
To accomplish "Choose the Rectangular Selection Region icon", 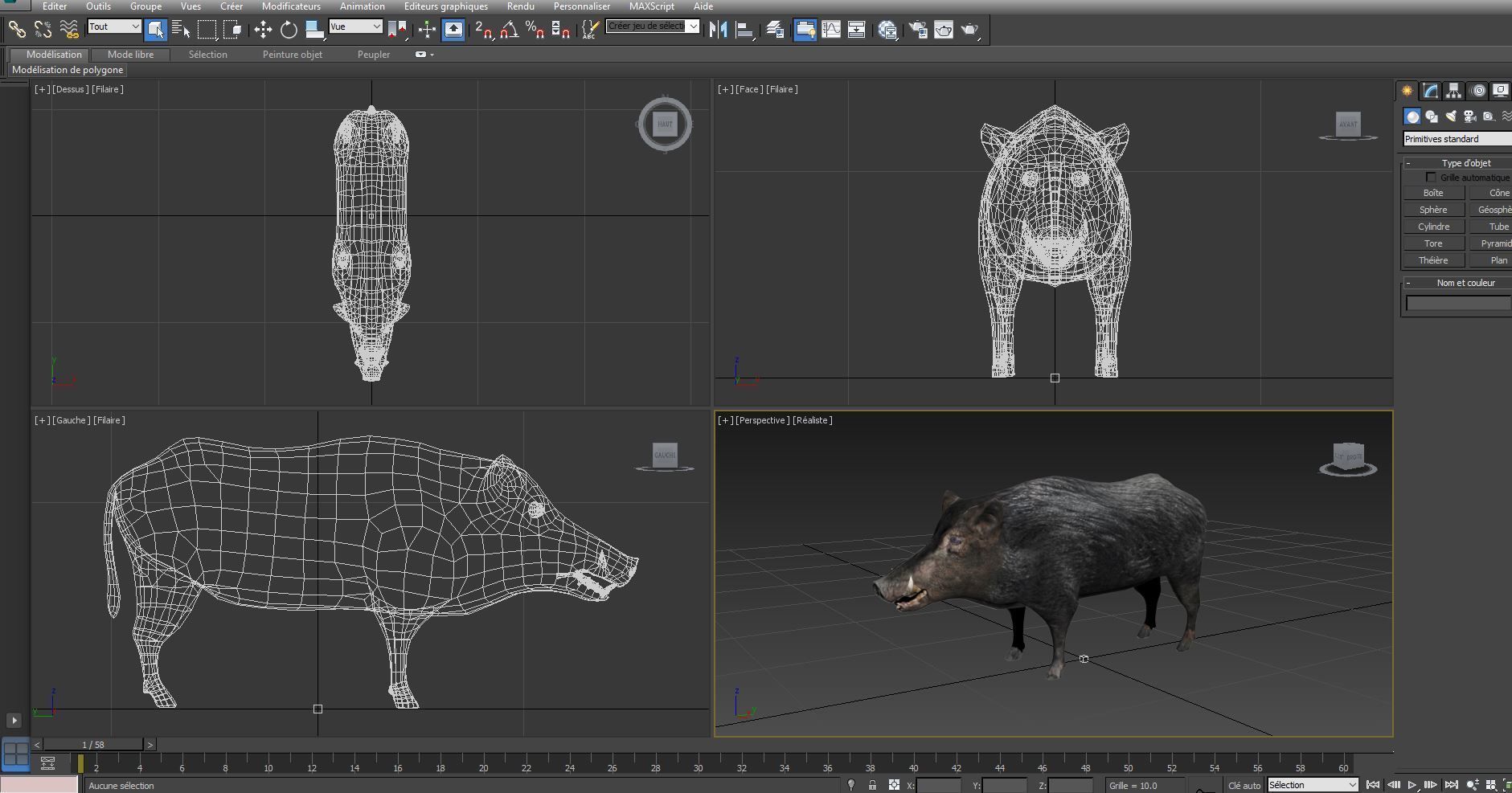I will tap(207, 30).
